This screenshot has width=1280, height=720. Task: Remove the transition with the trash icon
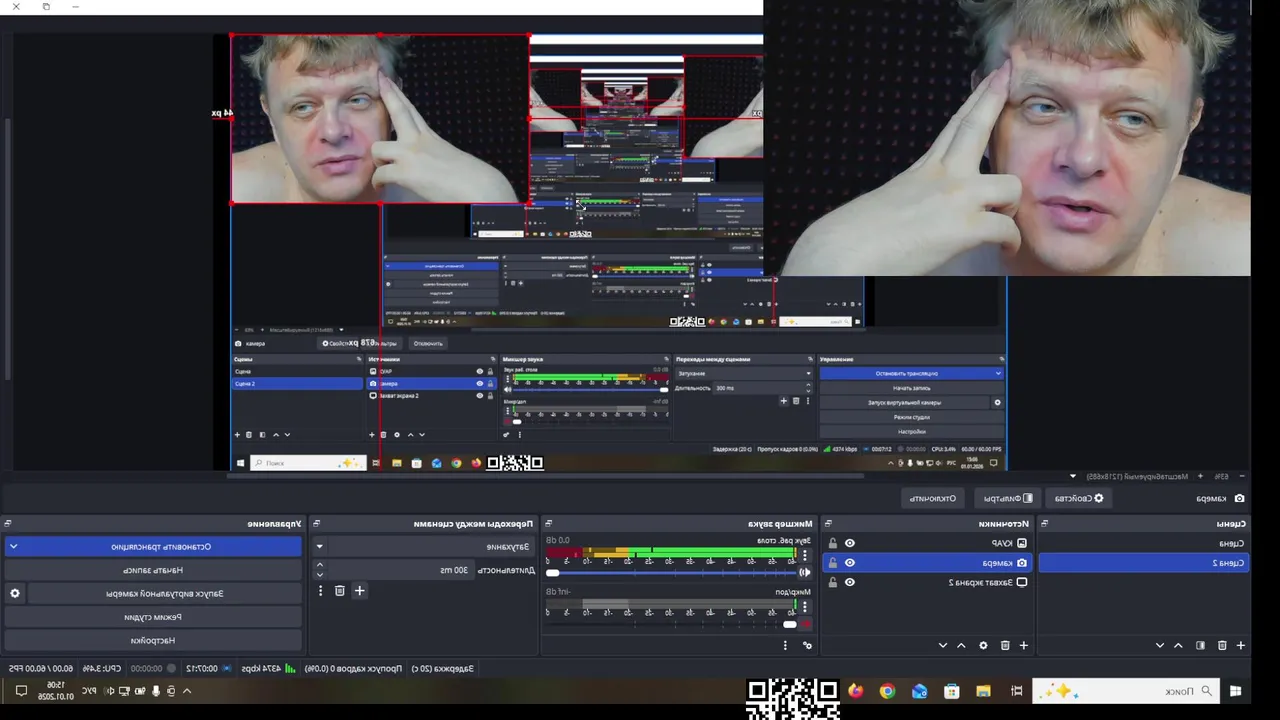[x=340, y=591]
